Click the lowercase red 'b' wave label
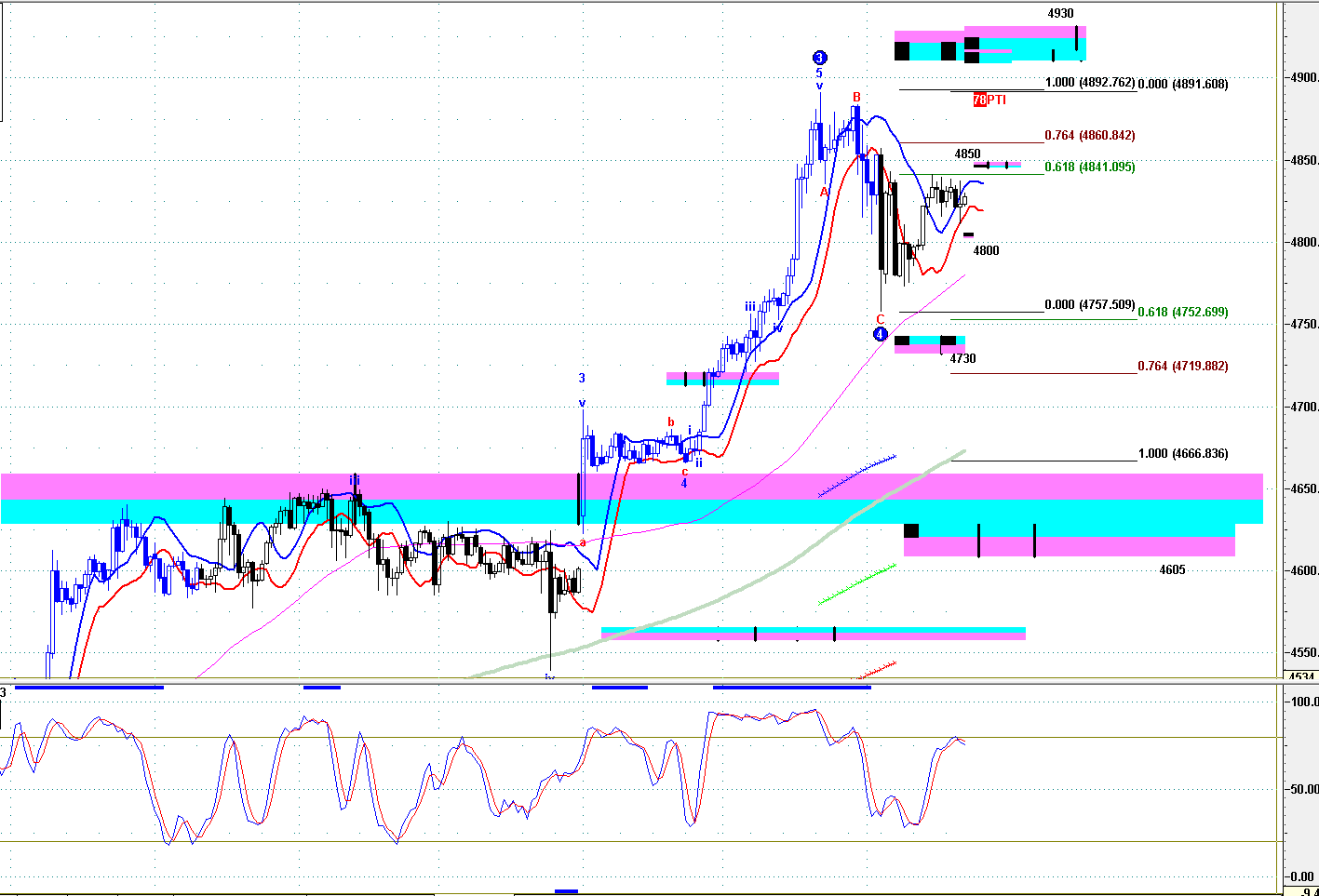Viewport: 1319px width, 896px height. pos(670,421)
